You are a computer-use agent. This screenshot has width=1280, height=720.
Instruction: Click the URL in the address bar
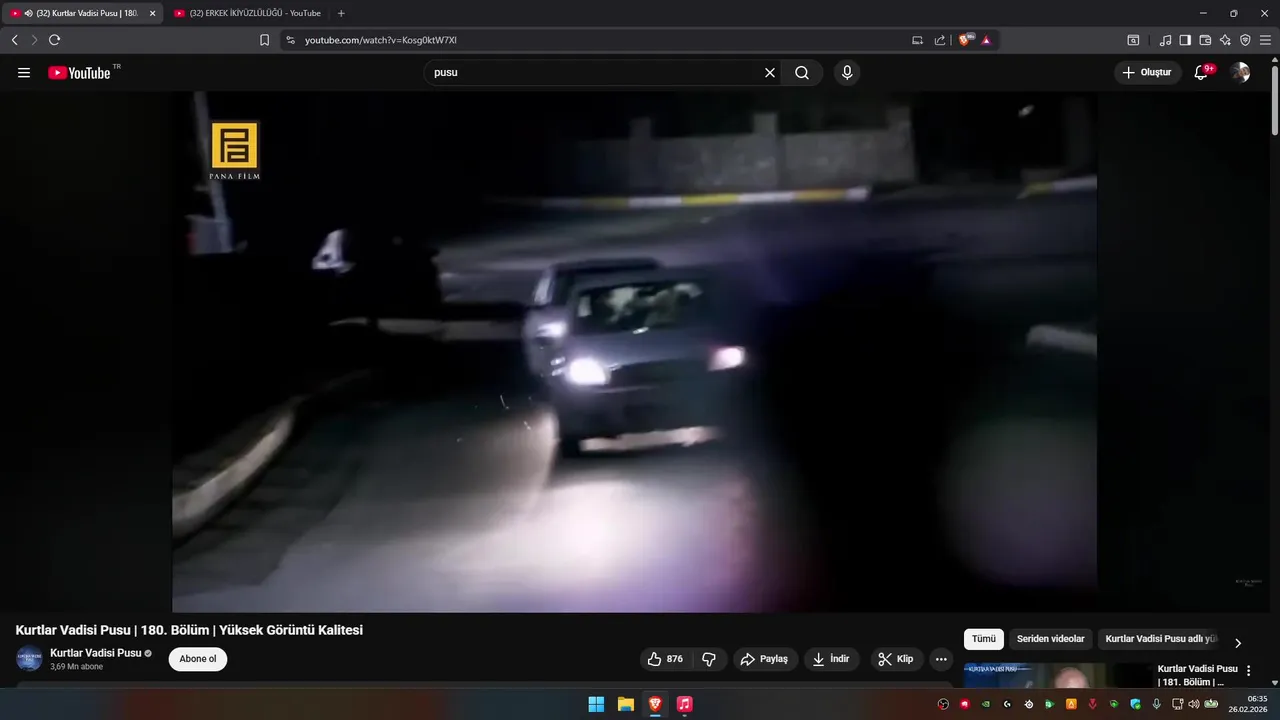[381, 40]
